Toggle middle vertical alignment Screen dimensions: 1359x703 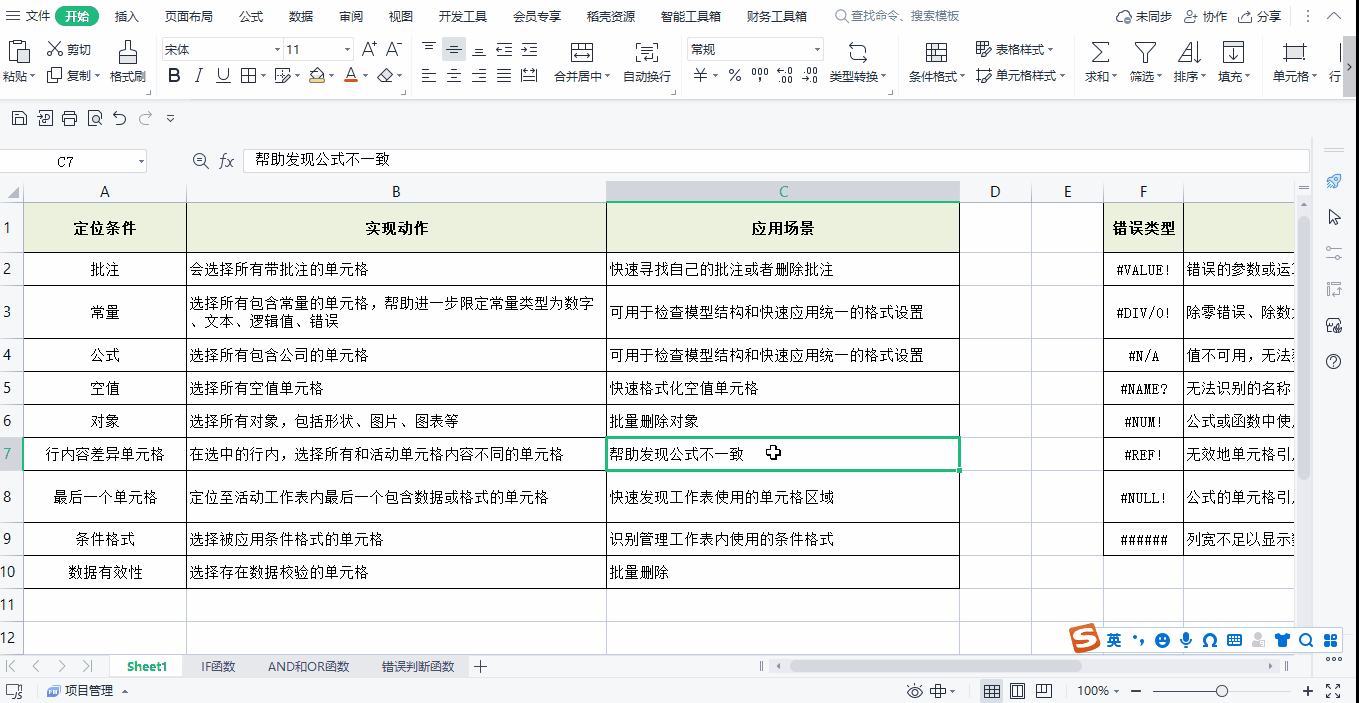click(454, 49)
